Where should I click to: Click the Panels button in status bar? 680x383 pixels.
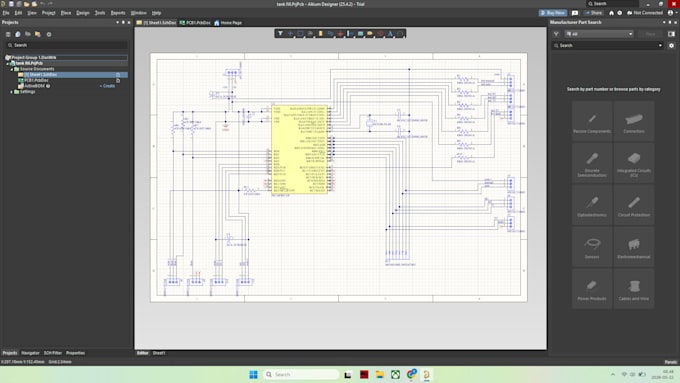[x=670, y=362]
